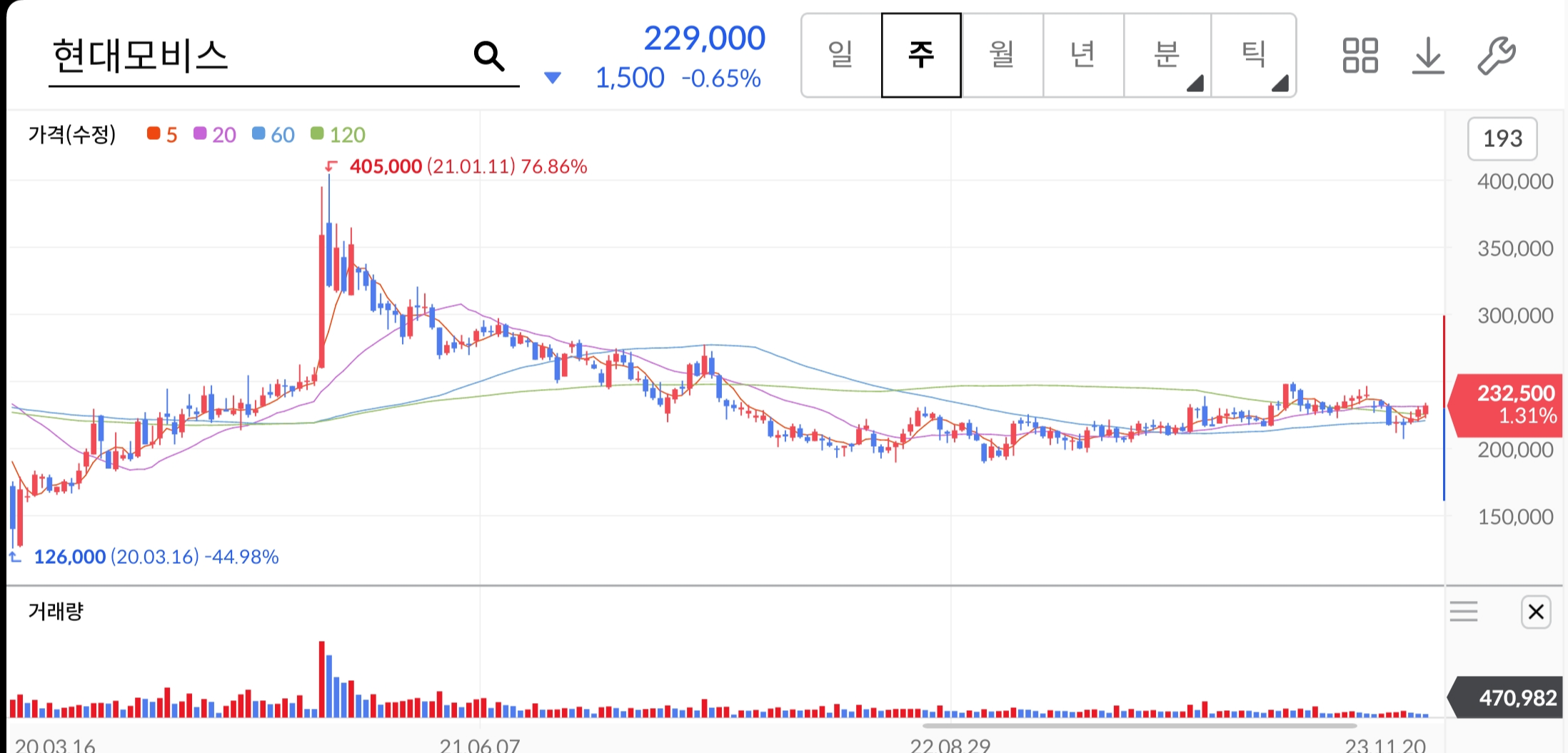
Task: Select the 주 weekly tab
Action: click(x=921, y=55)
